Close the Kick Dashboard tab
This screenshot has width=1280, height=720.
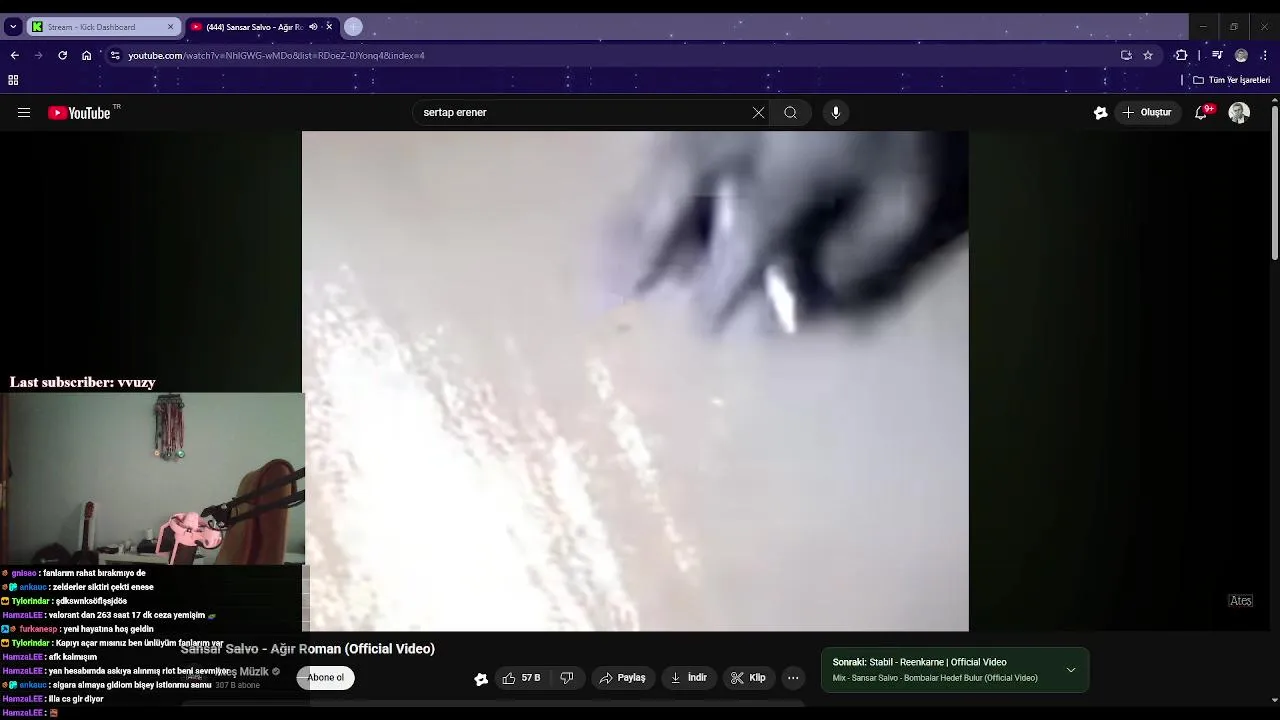pos(170,27)
